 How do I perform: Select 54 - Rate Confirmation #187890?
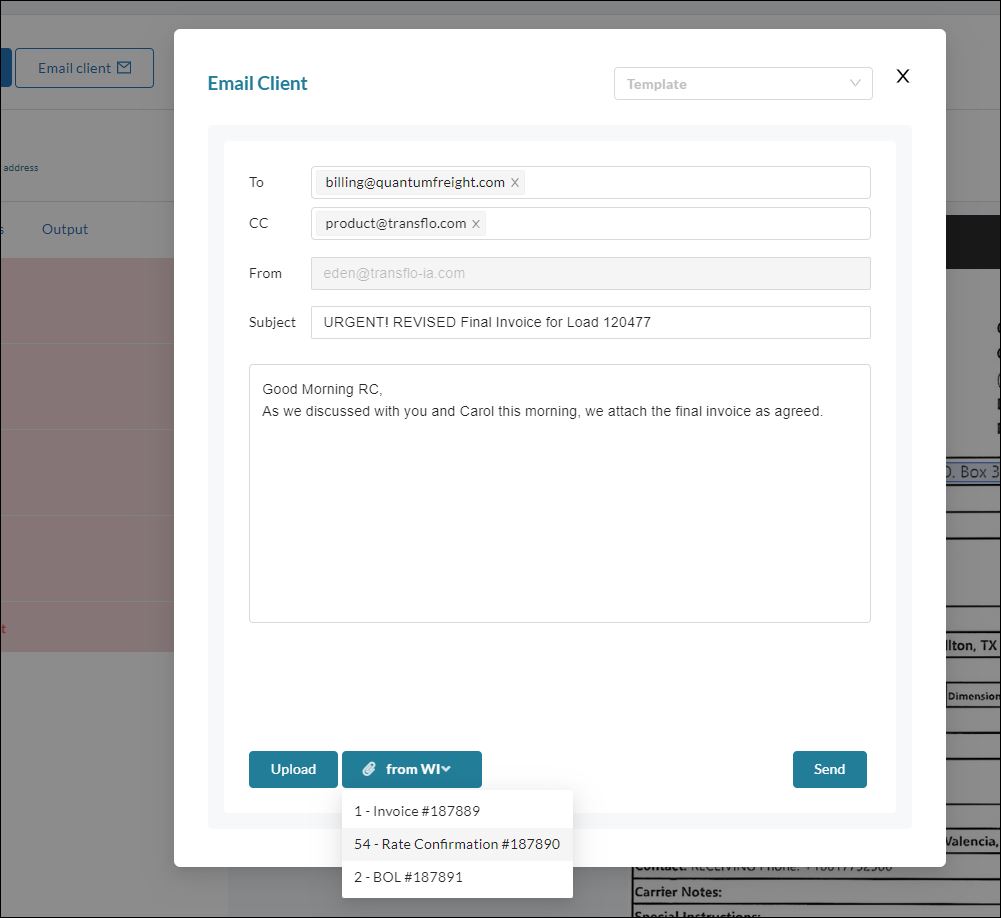[x=457, y=844]
